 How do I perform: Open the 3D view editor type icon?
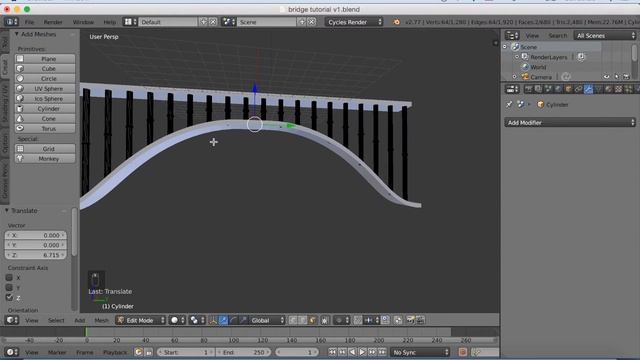coord(11,320)
